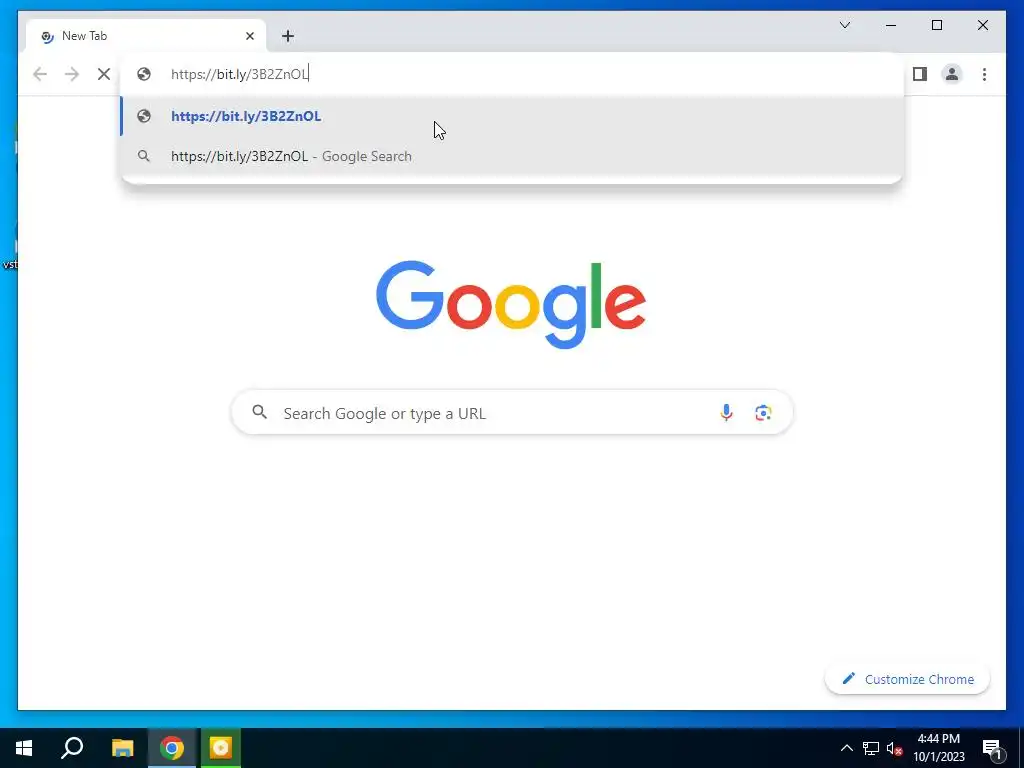Viewport: 1024px width, 768px height.
Task: Open the Windows Start menu
Action: coord(24,748)
